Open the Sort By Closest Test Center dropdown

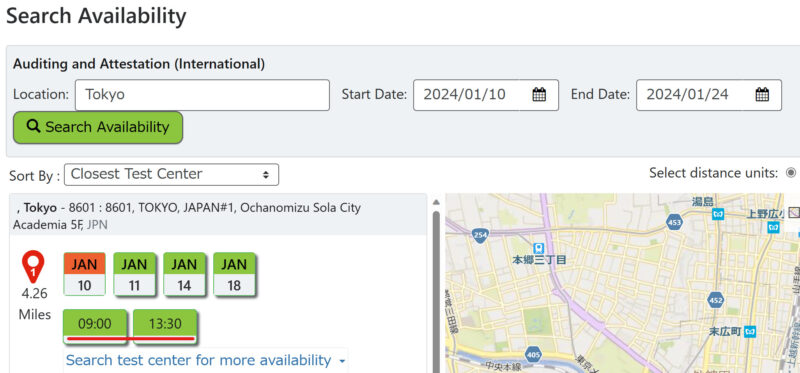pyautogui.click(x=172, y=175)
